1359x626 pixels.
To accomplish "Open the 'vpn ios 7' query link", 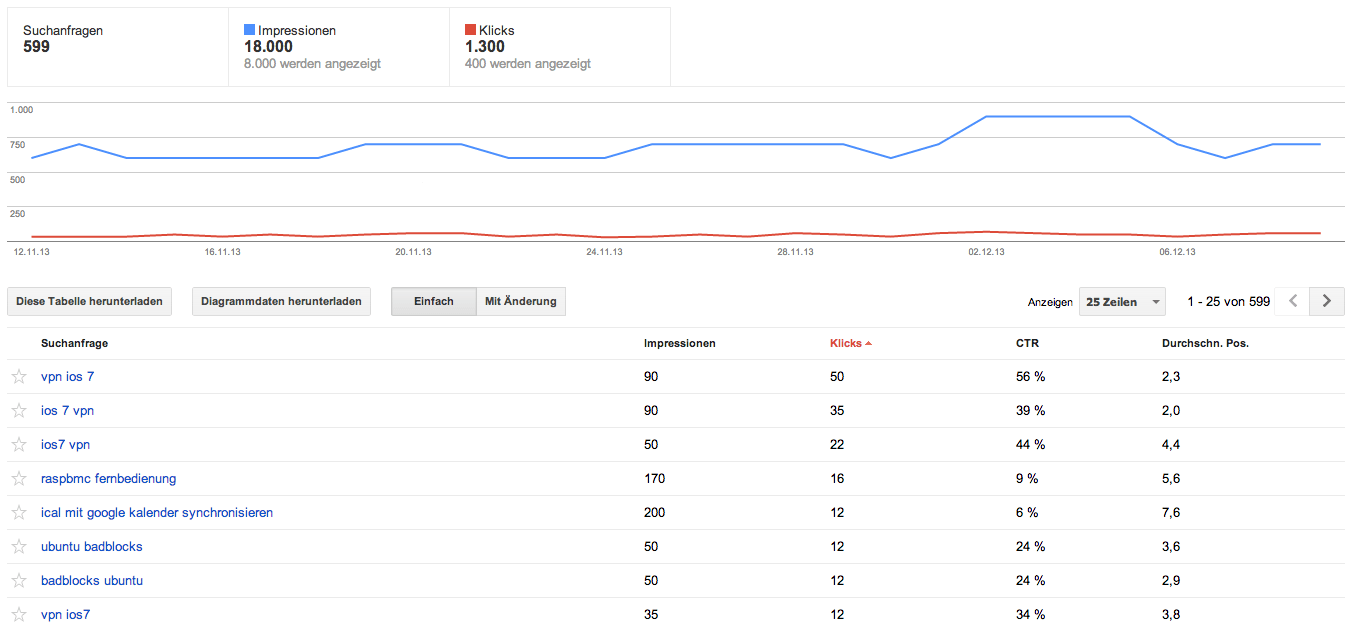I will 67,377.
